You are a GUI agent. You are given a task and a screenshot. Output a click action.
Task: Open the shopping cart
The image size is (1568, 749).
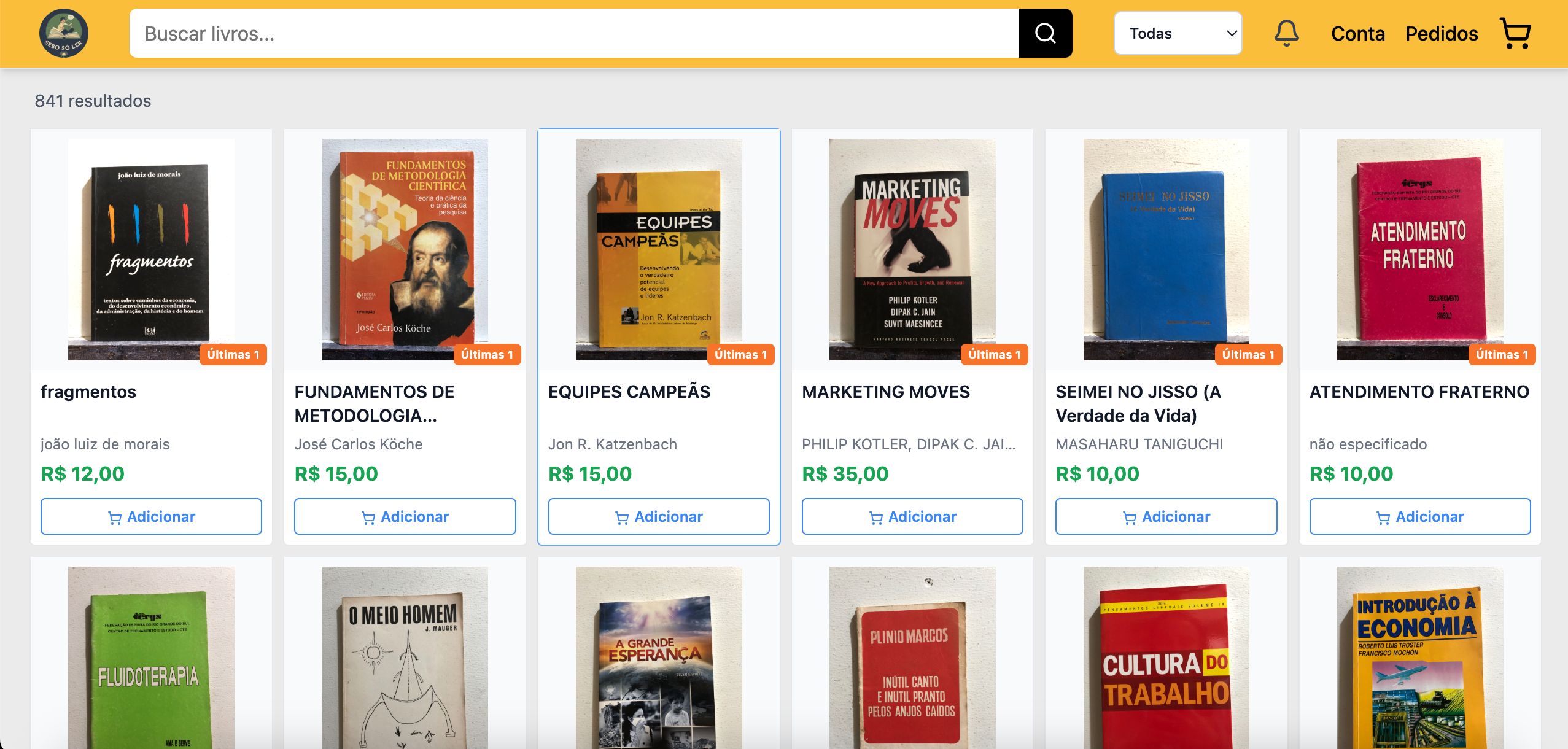pos(1515,33)
